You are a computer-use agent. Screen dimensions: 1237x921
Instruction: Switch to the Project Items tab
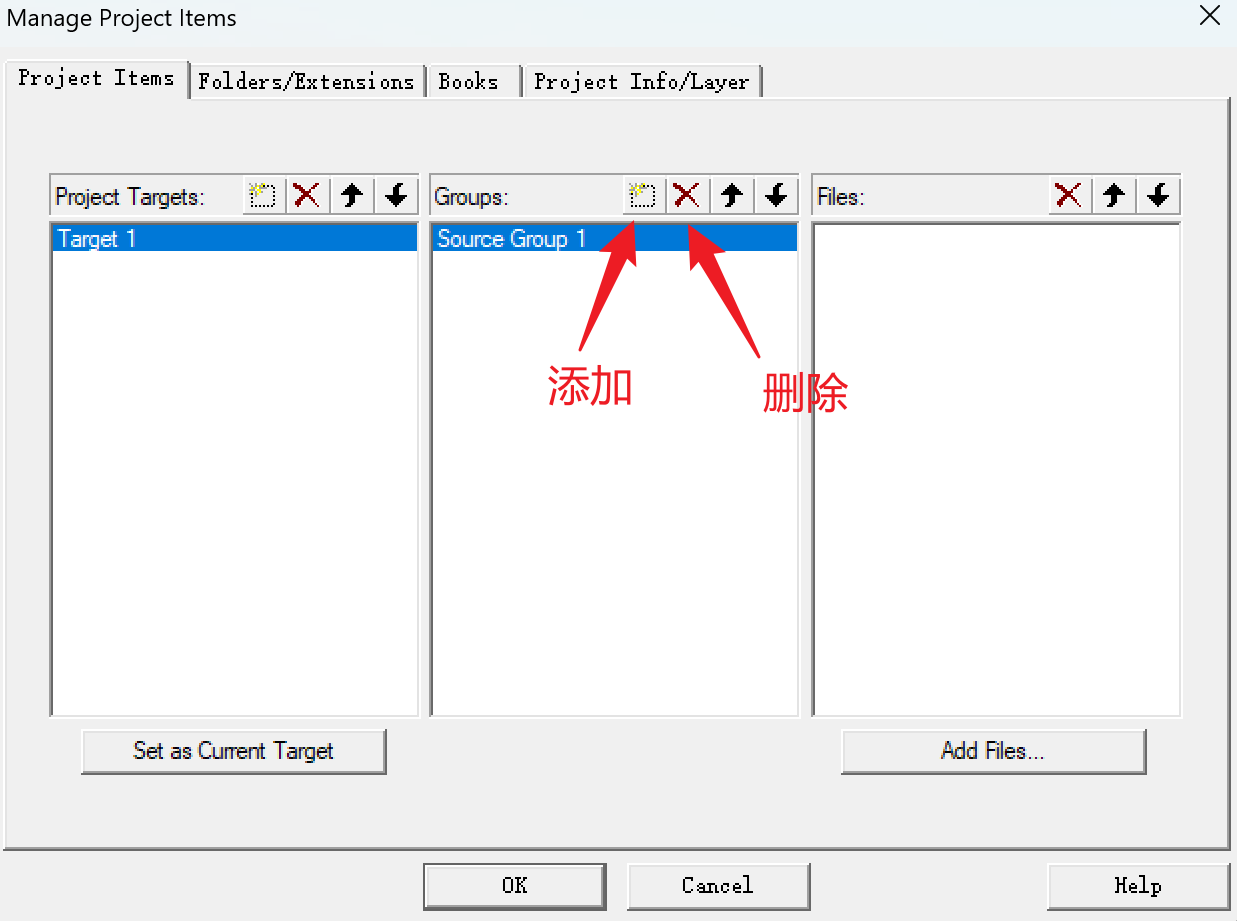96,78
